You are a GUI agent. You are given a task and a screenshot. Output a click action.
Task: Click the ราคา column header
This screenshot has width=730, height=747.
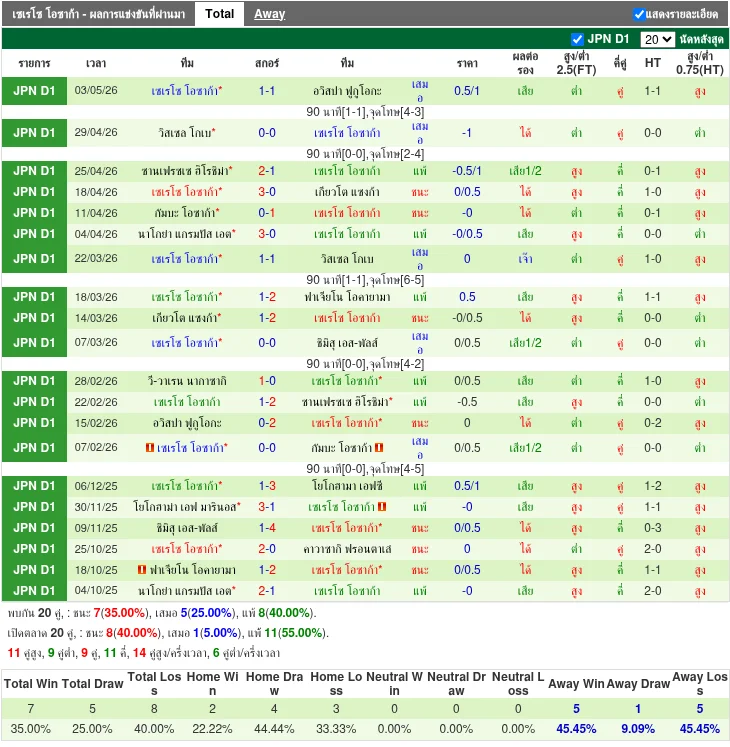(467, 63)
